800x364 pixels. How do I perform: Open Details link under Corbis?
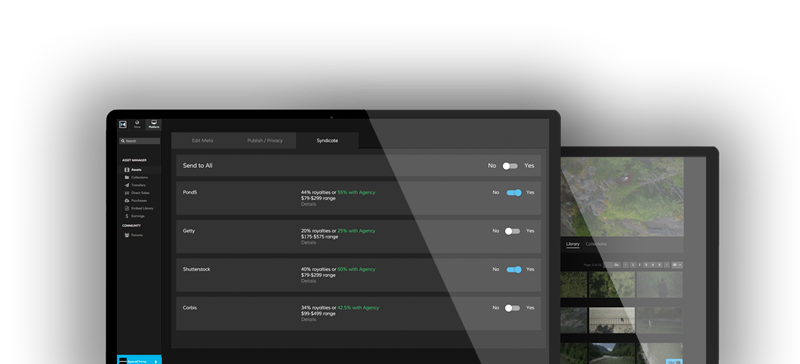[x=308, y=320]
